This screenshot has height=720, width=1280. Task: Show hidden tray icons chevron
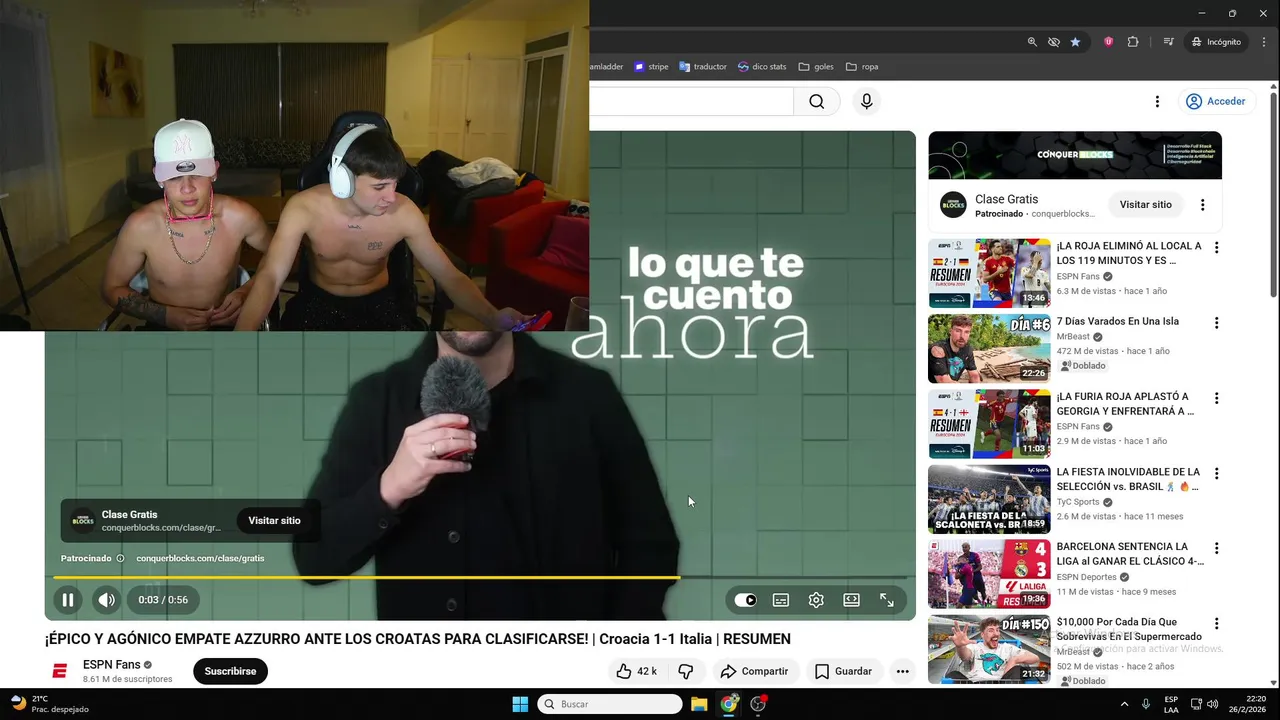[x=1124, y=704]
